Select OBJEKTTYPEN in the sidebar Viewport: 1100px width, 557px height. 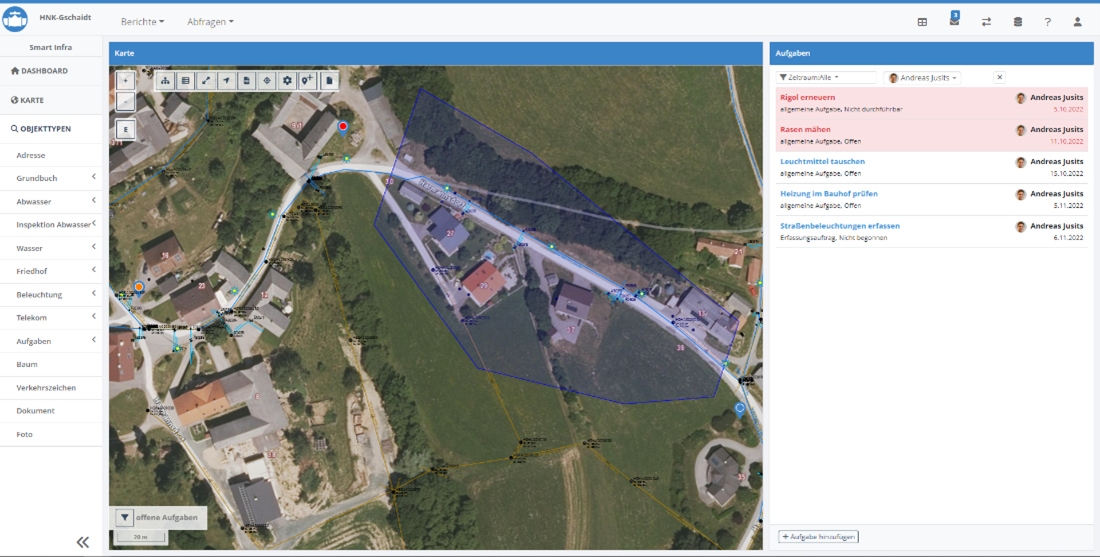[41, 129]
